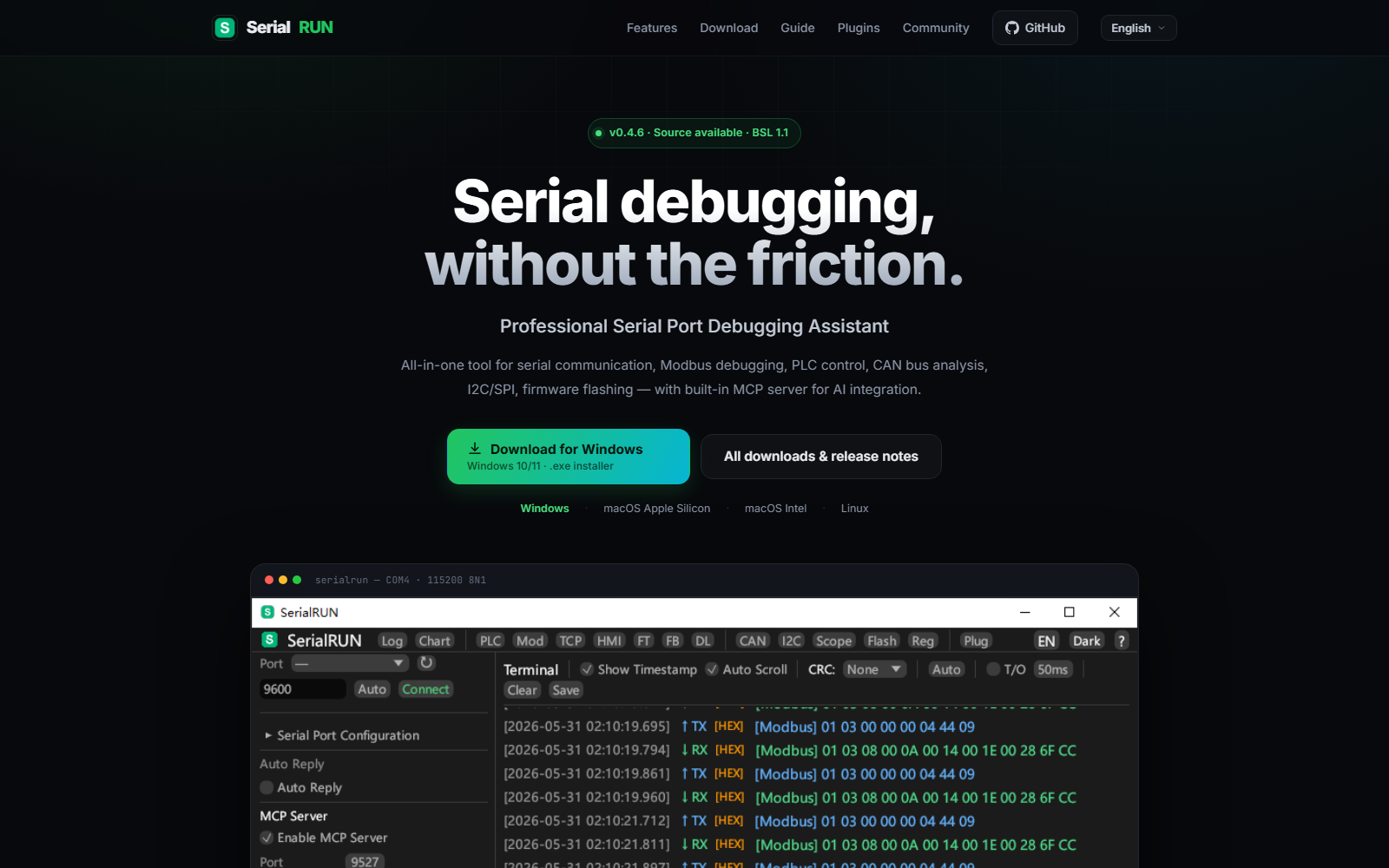Open the I2C tool
1389x868 pixels.
tap(792, 641)
